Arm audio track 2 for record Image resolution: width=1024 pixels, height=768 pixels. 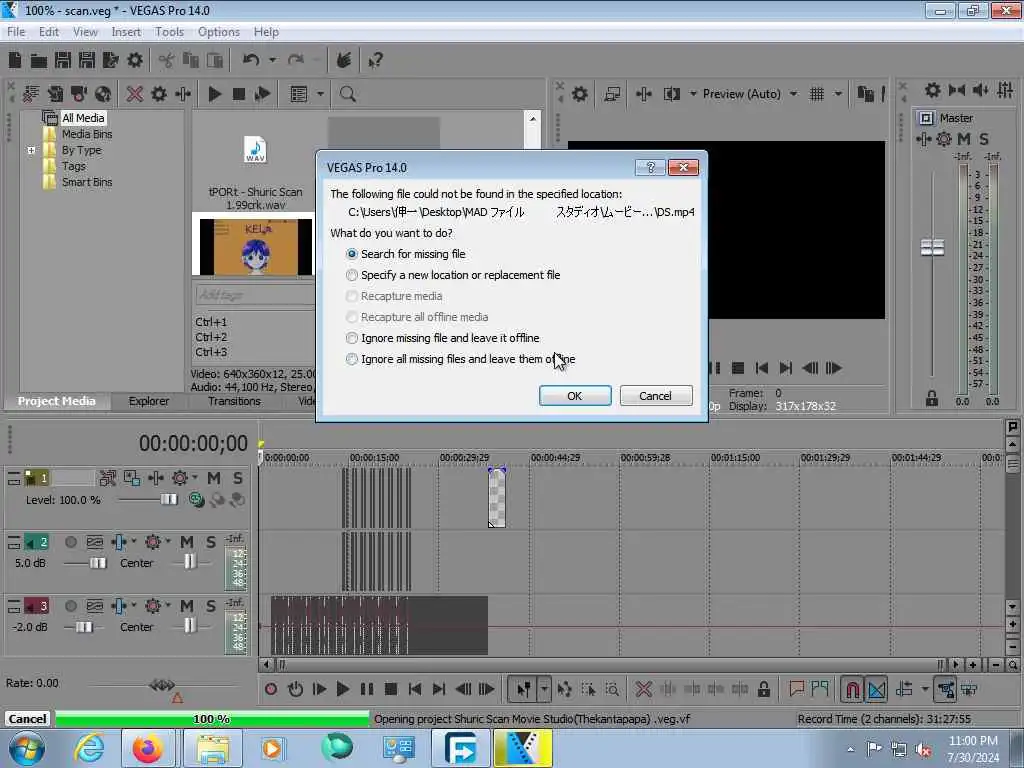(71, 542)
